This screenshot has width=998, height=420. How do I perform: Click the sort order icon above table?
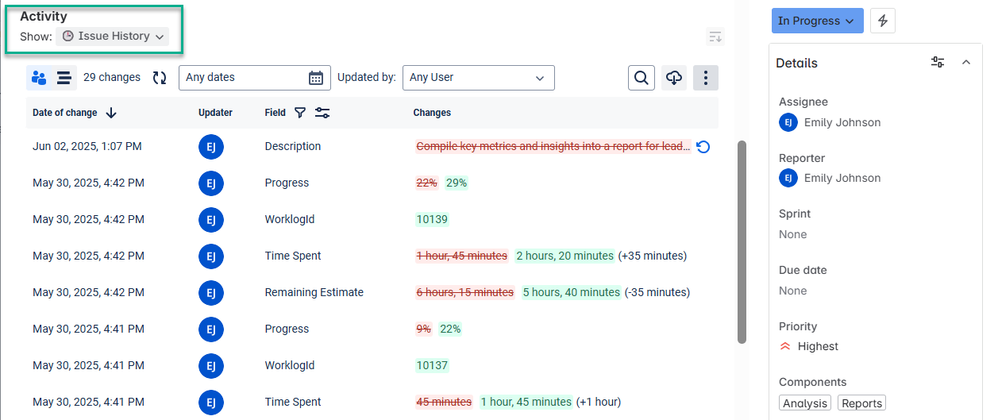[715, 38]
